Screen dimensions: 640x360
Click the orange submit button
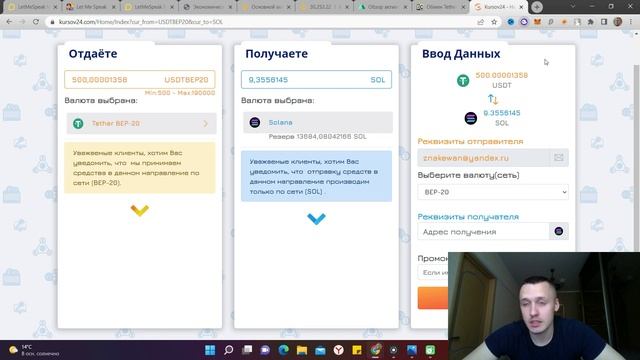coord(433,298)
